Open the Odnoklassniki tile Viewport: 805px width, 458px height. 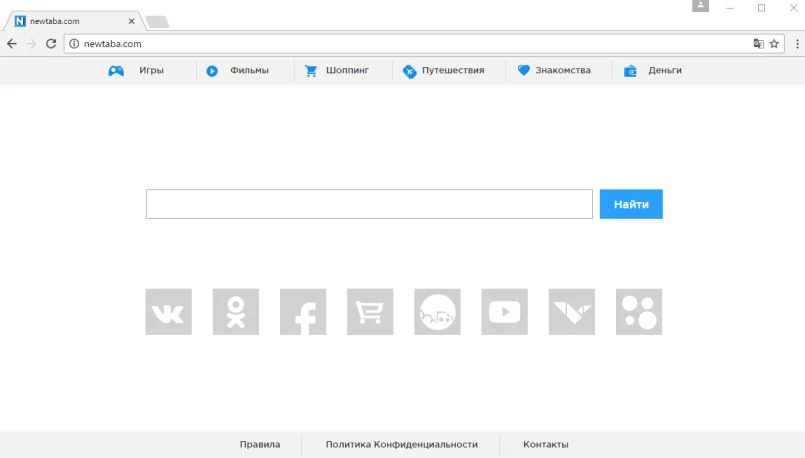[236, 312]
